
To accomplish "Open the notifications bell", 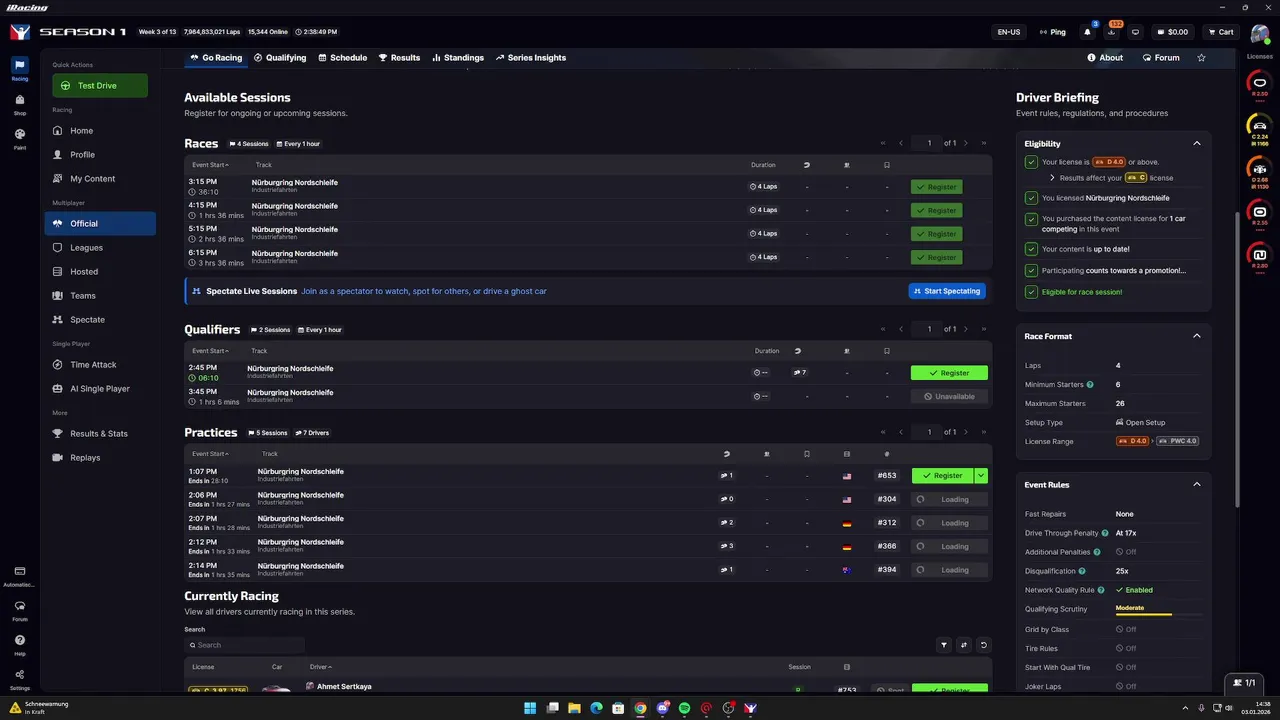I will pyautogui.click(x=1087, y=32).
